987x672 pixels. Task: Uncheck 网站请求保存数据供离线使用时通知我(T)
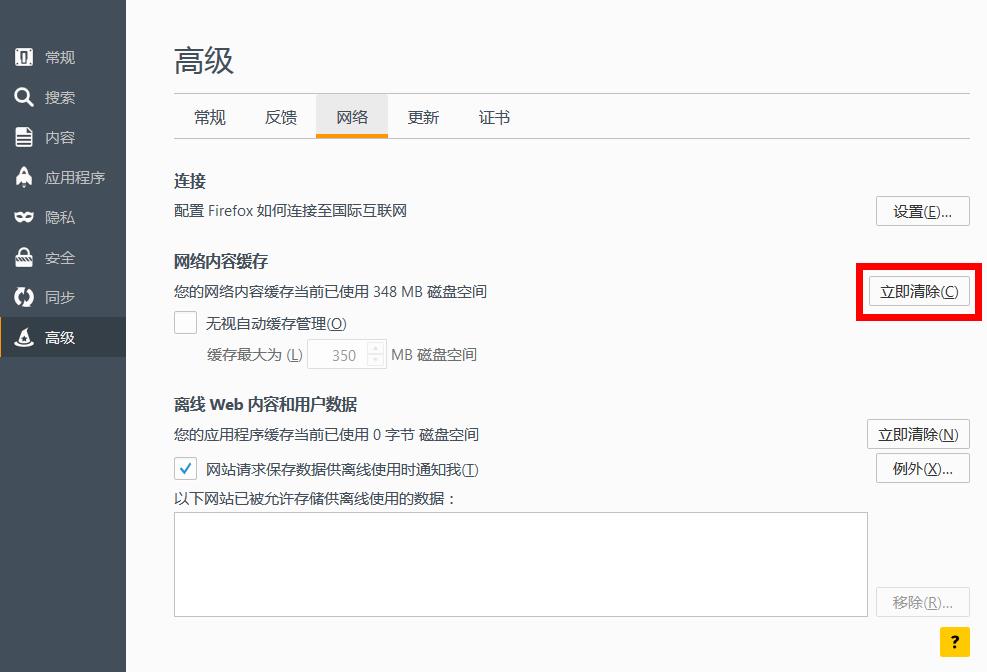click(x=186, y=469)
